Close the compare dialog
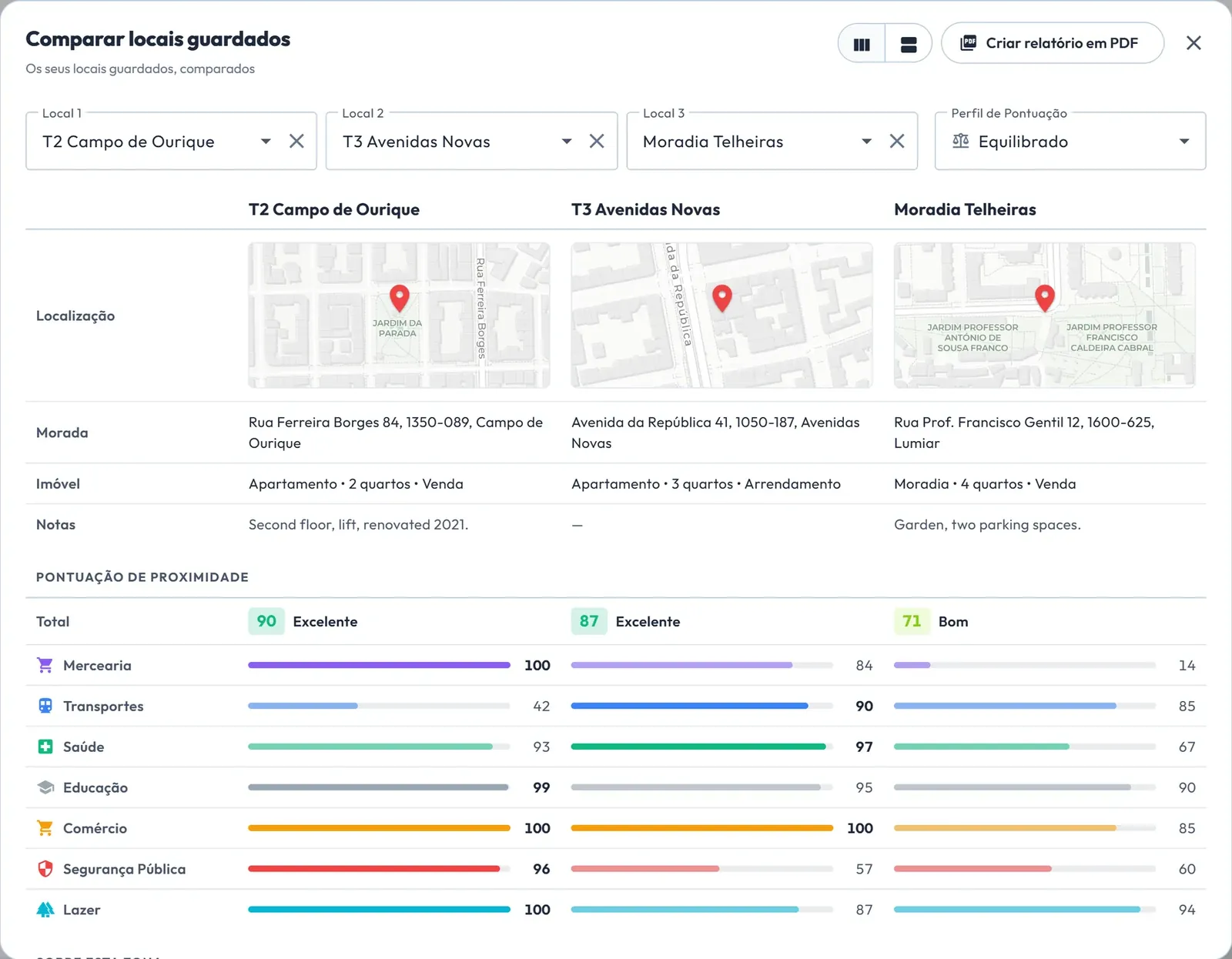1232x959 pixels. [1193, 43]
